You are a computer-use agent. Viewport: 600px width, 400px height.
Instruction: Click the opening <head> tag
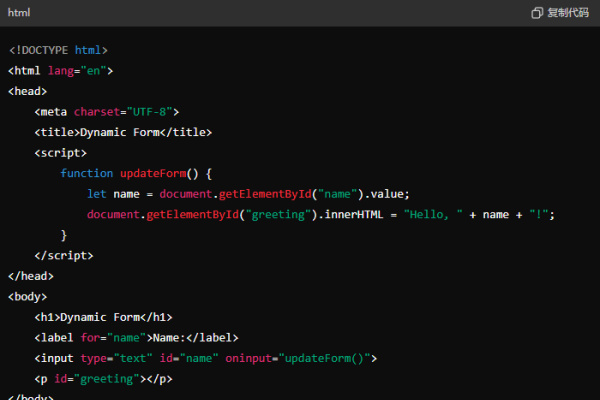pyautogui.click(x=27, y=91)
